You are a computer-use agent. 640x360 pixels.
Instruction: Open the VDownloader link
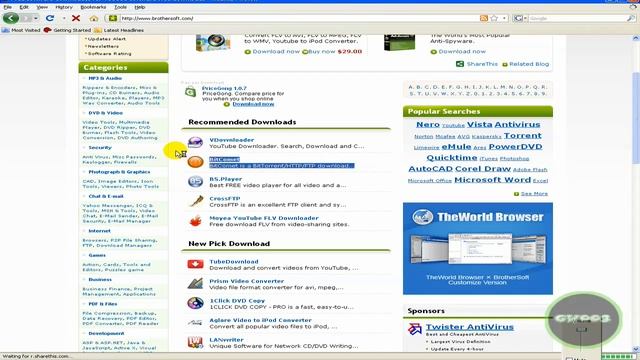click(231, 140)
